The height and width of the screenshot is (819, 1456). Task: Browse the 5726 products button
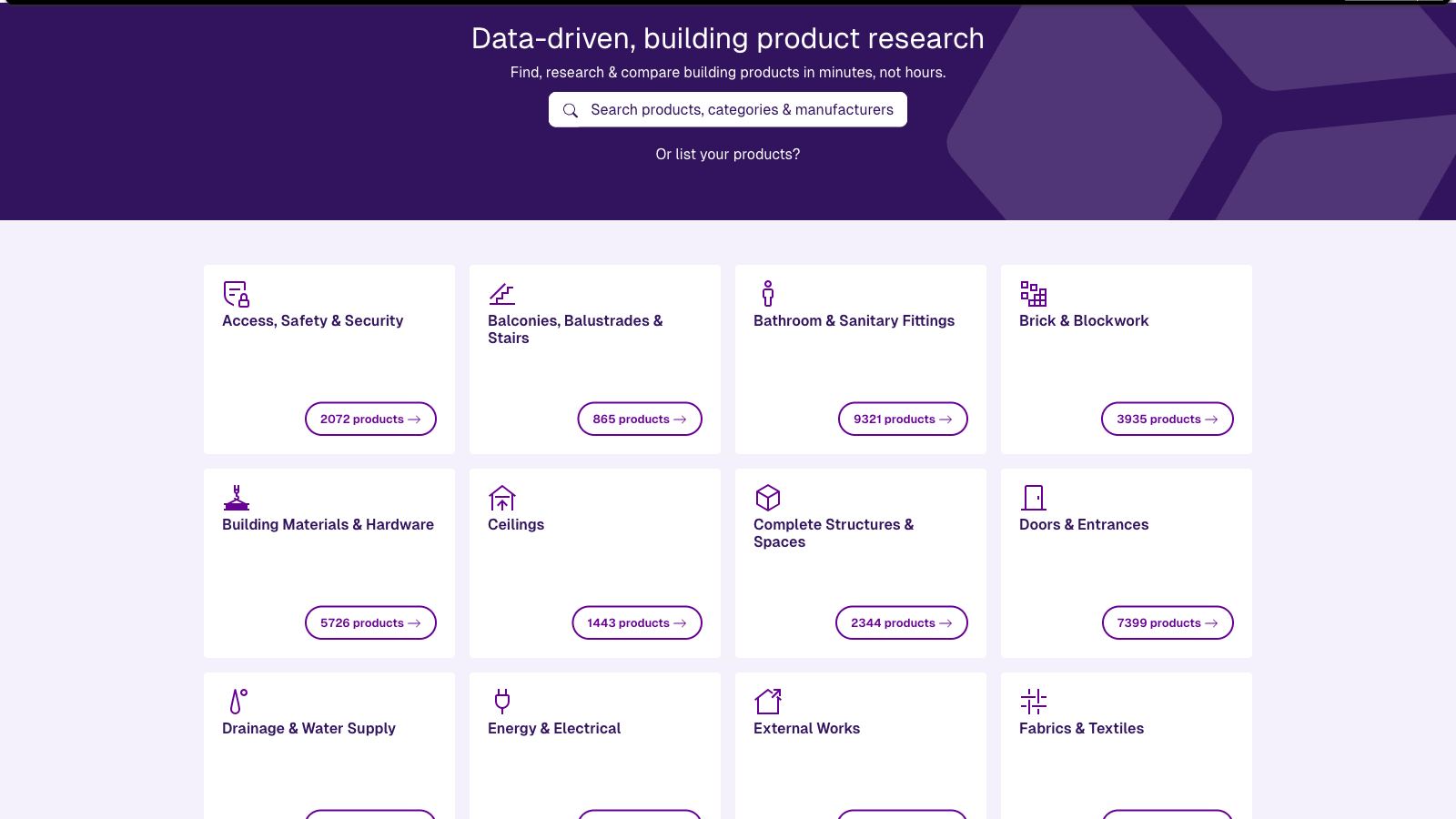(x=370, y=622)
